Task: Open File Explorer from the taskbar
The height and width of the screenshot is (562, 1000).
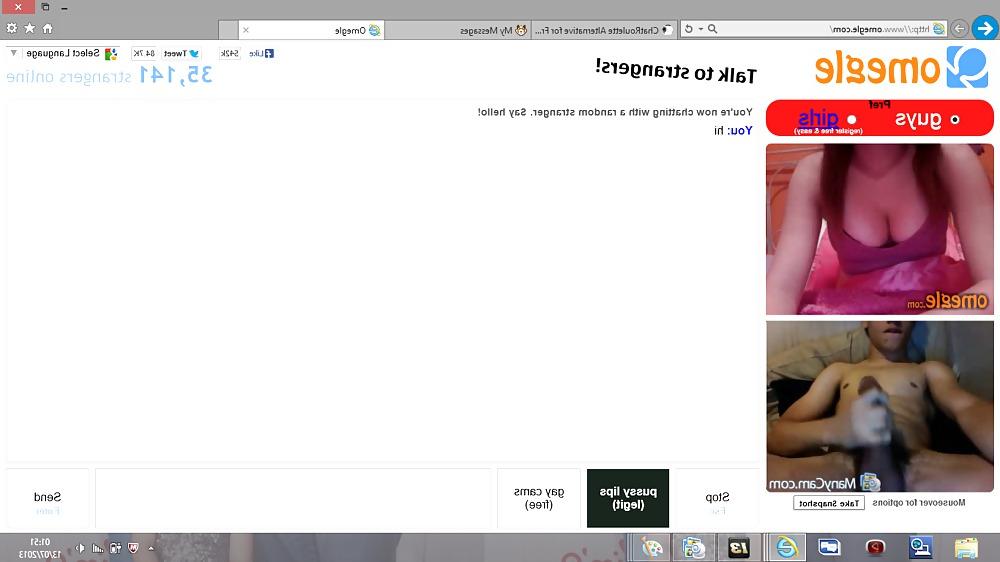Action: pyautogui.click(x=966, y=547)
